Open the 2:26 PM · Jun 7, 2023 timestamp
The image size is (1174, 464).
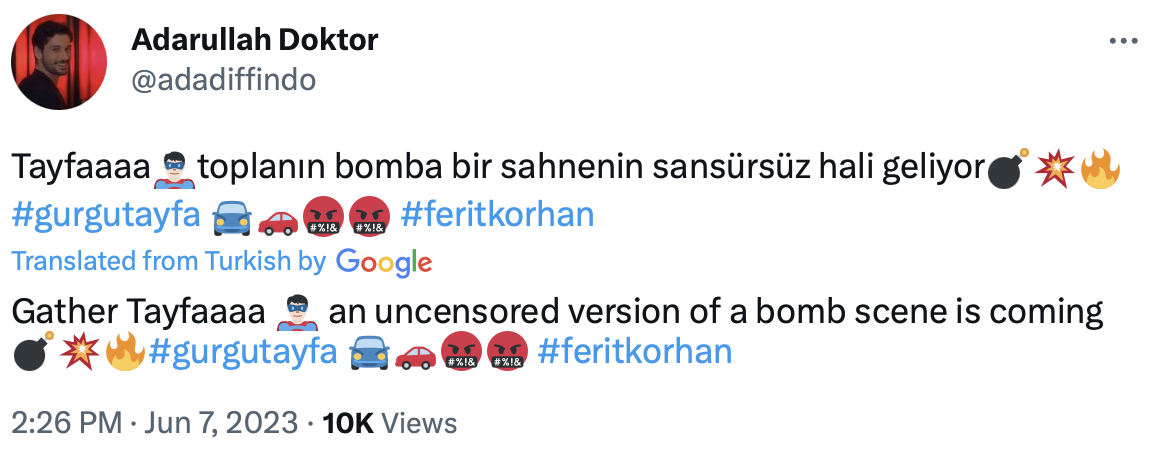click(154, 423)
